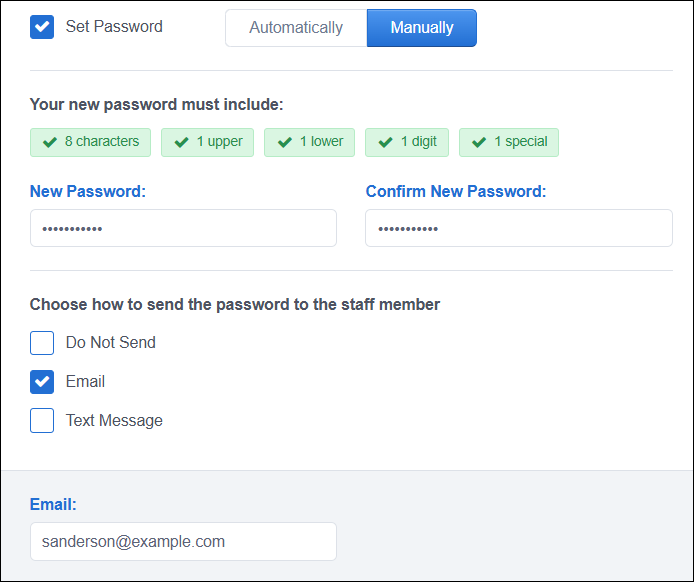Click the Set Password label text

click(x=114, y=27)
